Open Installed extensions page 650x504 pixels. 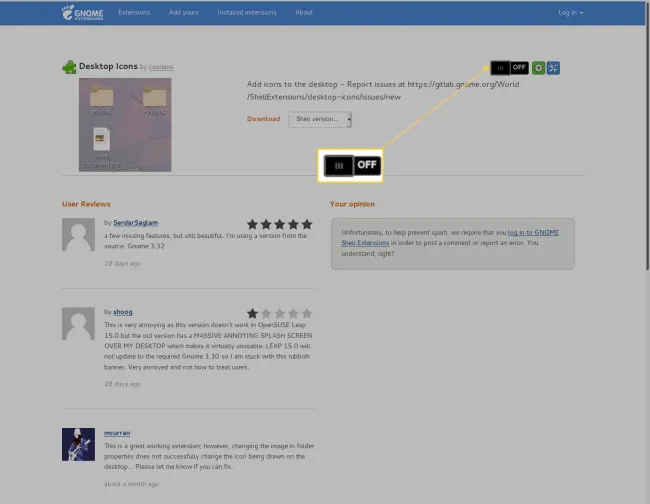[247, 12]
